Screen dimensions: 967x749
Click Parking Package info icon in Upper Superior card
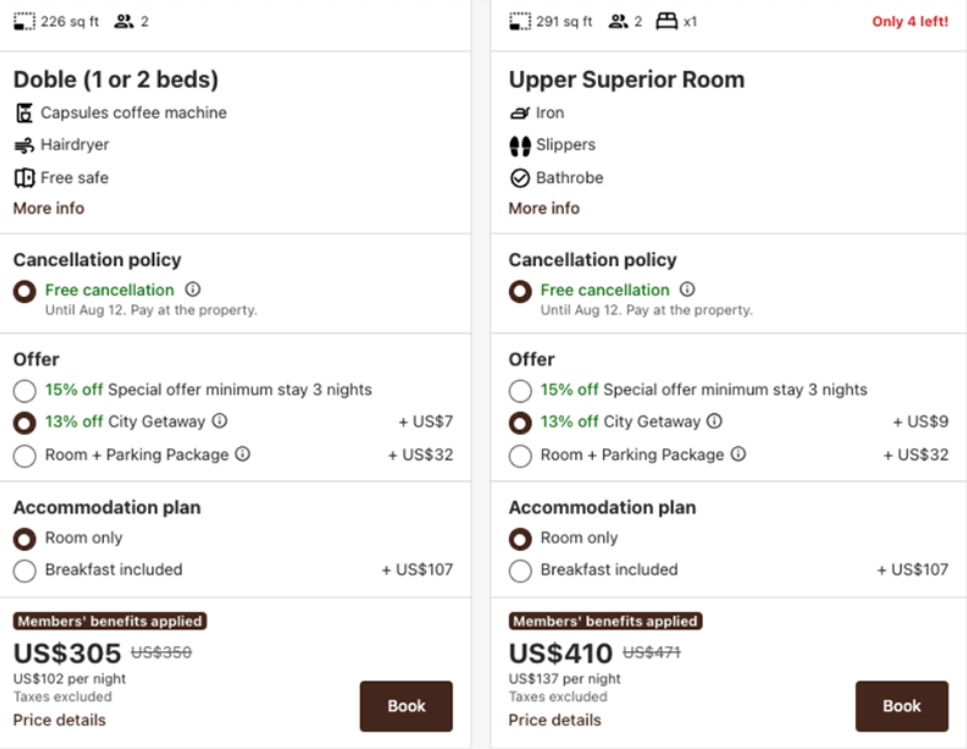(x=738, y=454)
